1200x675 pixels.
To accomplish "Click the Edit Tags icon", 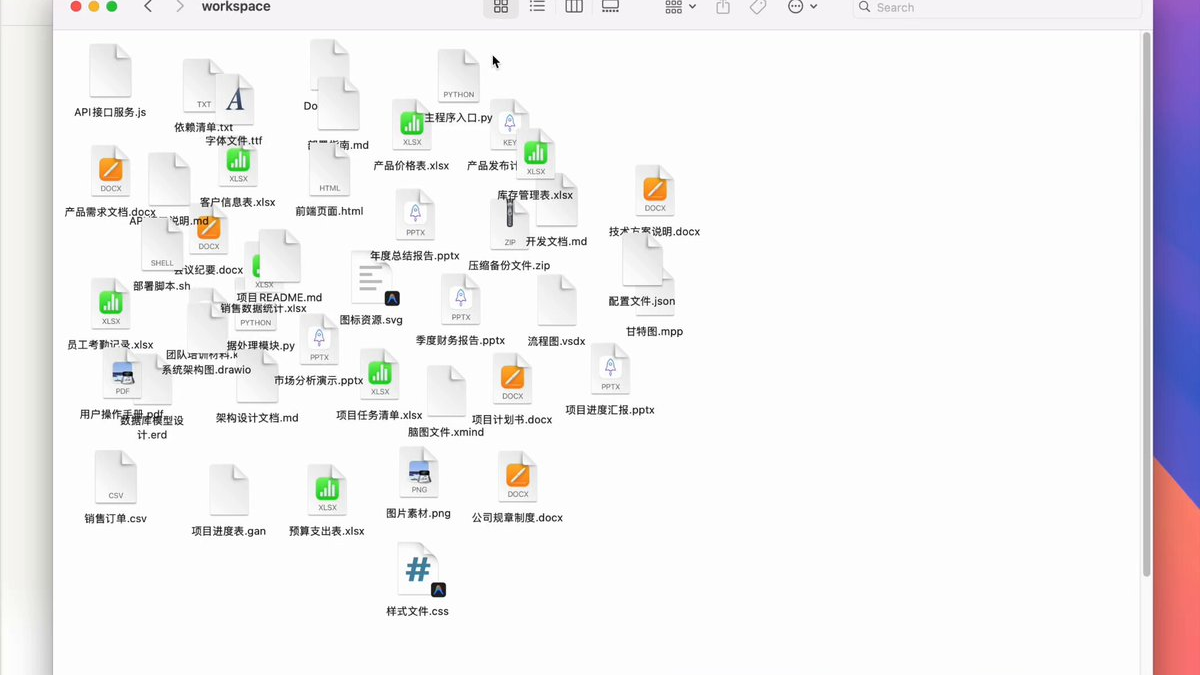I will click(758, 7).
